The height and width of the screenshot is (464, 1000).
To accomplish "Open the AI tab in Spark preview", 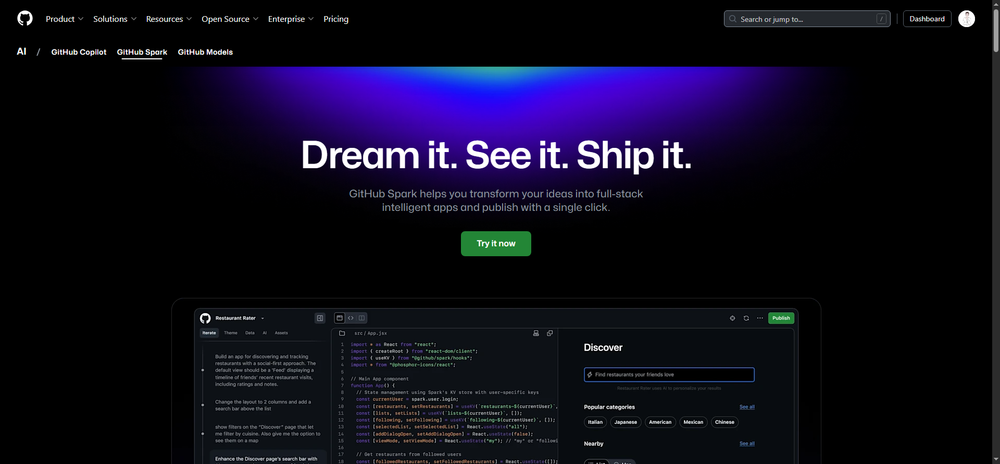I will coord(265,333).
